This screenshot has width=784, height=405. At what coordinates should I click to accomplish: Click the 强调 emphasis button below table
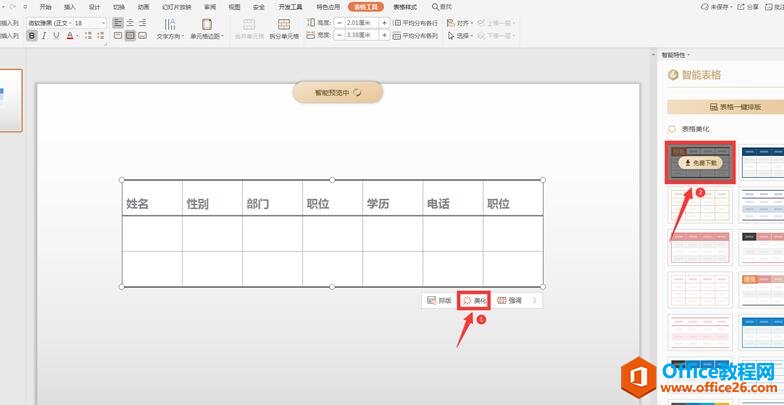(510, 300)
